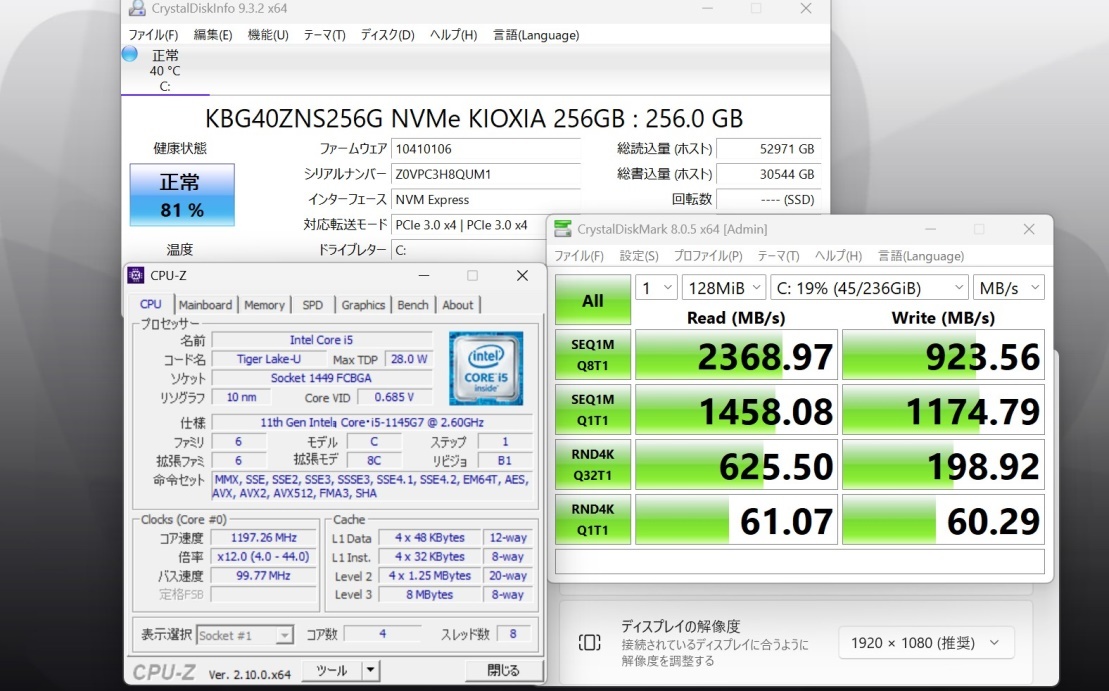The image size is (1109, 691).
Task: Click the SEQ1M Q8T1 write result 923.56
Action: point(943,355)
